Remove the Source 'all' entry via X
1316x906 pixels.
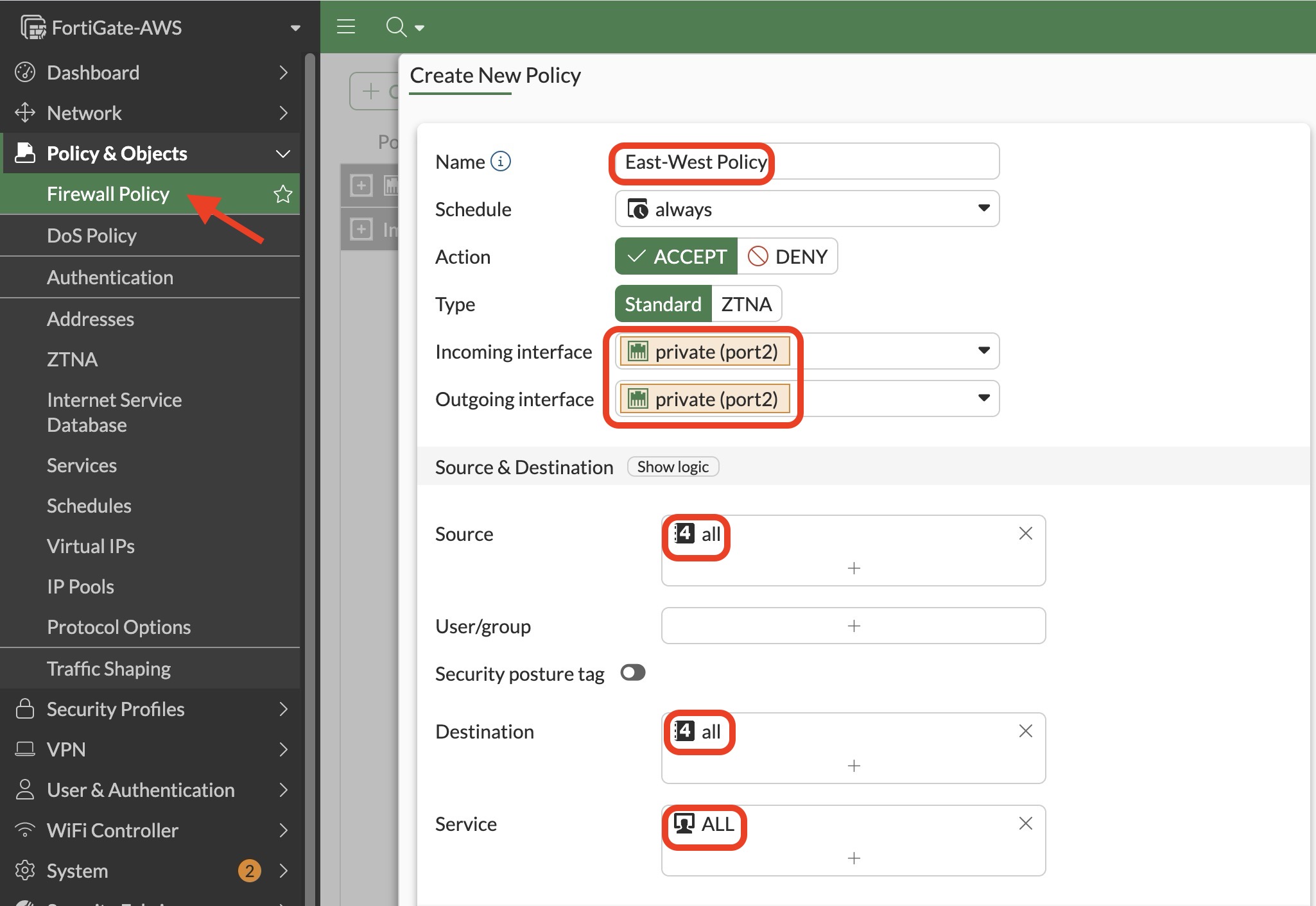(1025, 533)
